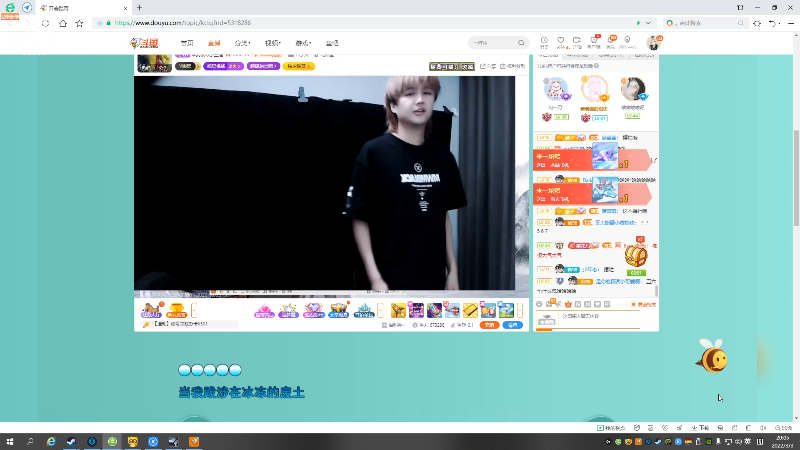Viewport: 800px width, 450px height.
Task: Open the Douyu logo homepage link
Action: [144, 43]
